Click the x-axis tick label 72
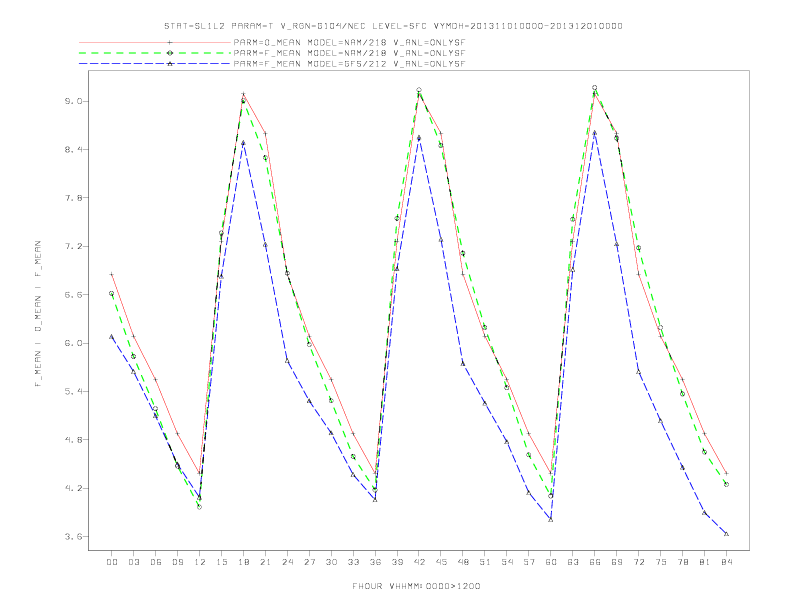Image resolution: width=792 pixels, height=612 pixels. (x=639, y=562)
